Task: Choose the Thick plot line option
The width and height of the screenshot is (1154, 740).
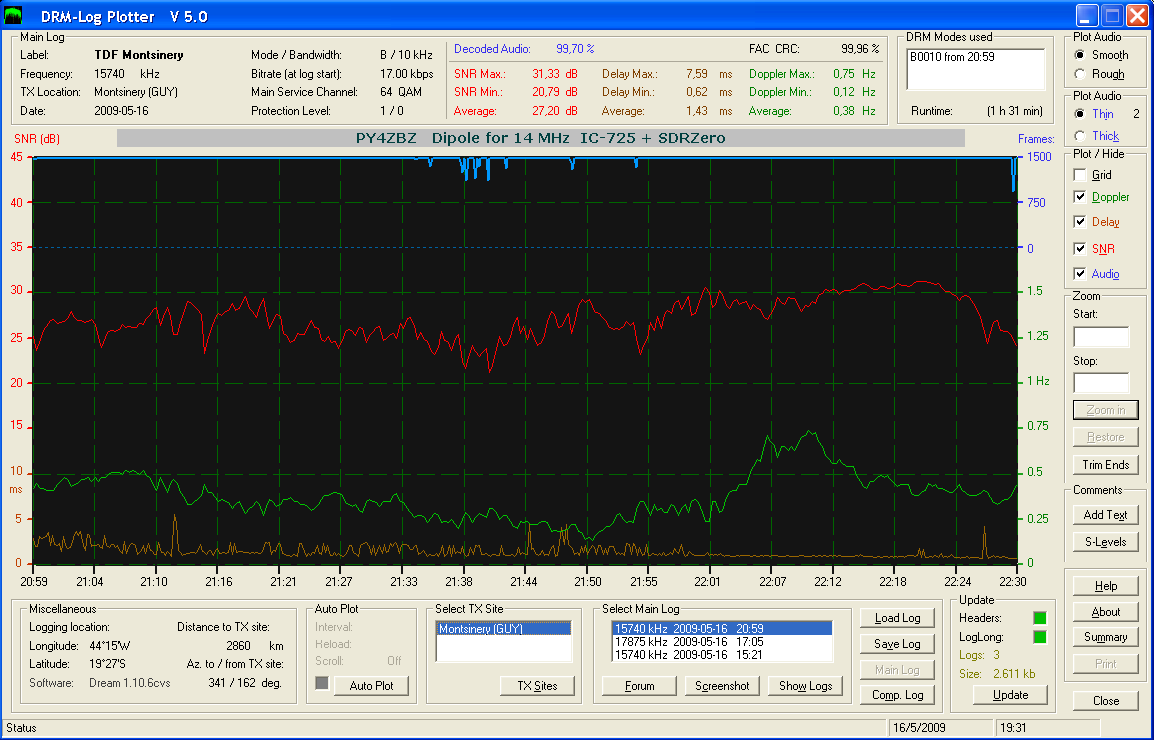Action: click(1080, 136)
